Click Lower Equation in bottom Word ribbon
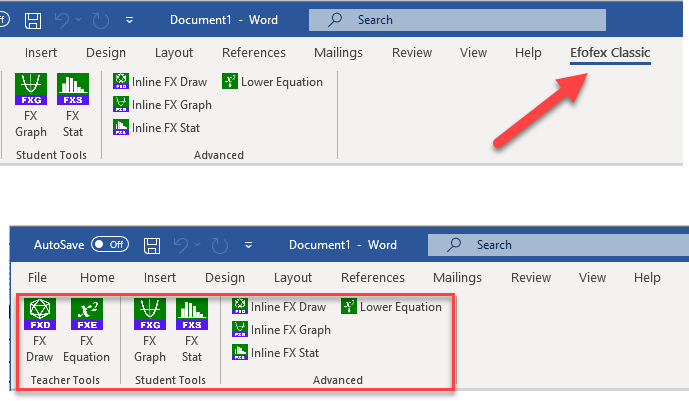This screenshot has width=689, height=401. coord(392,307)
